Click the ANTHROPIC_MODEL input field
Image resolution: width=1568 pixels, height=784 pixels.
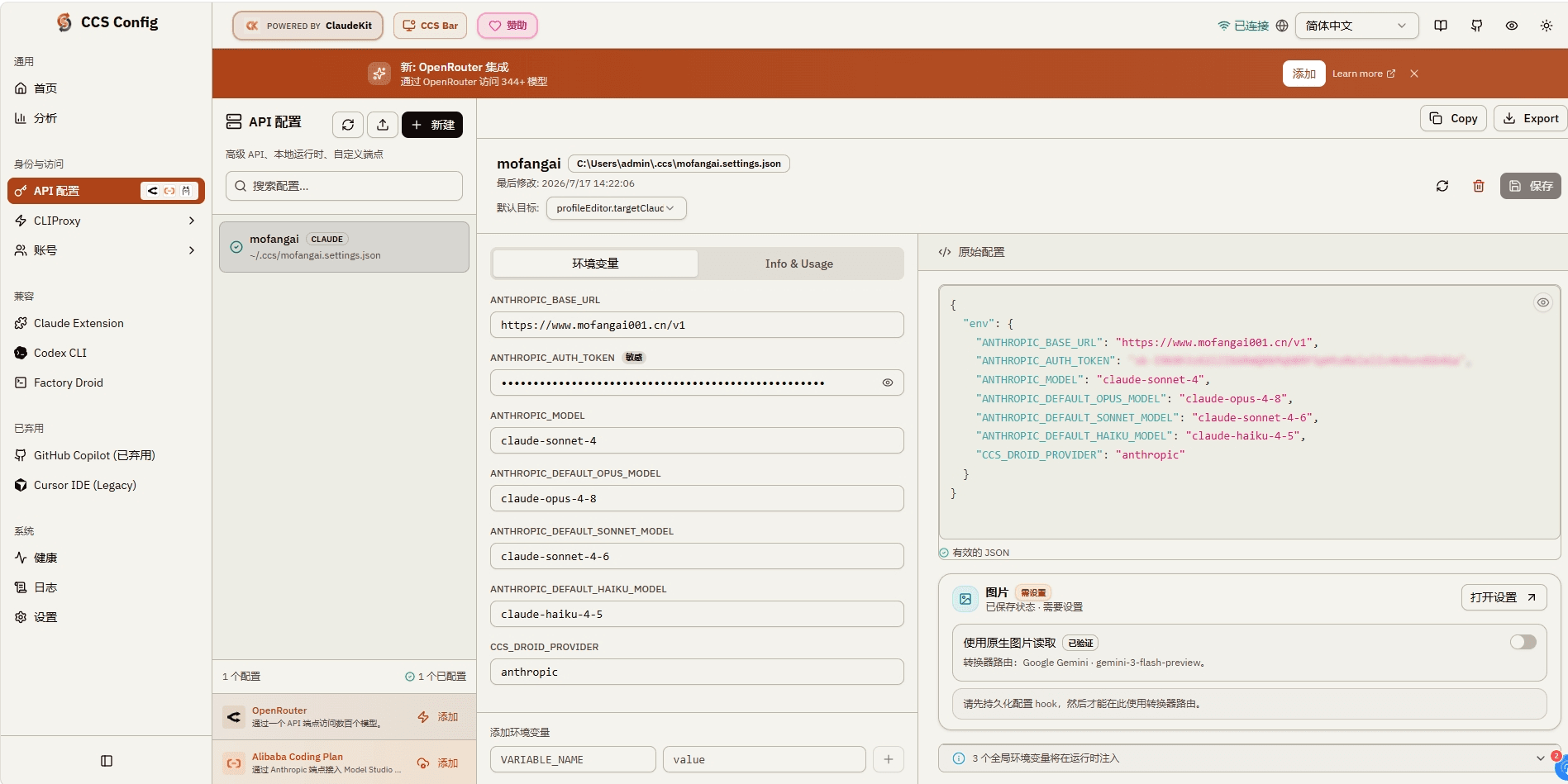coord(697,440)
